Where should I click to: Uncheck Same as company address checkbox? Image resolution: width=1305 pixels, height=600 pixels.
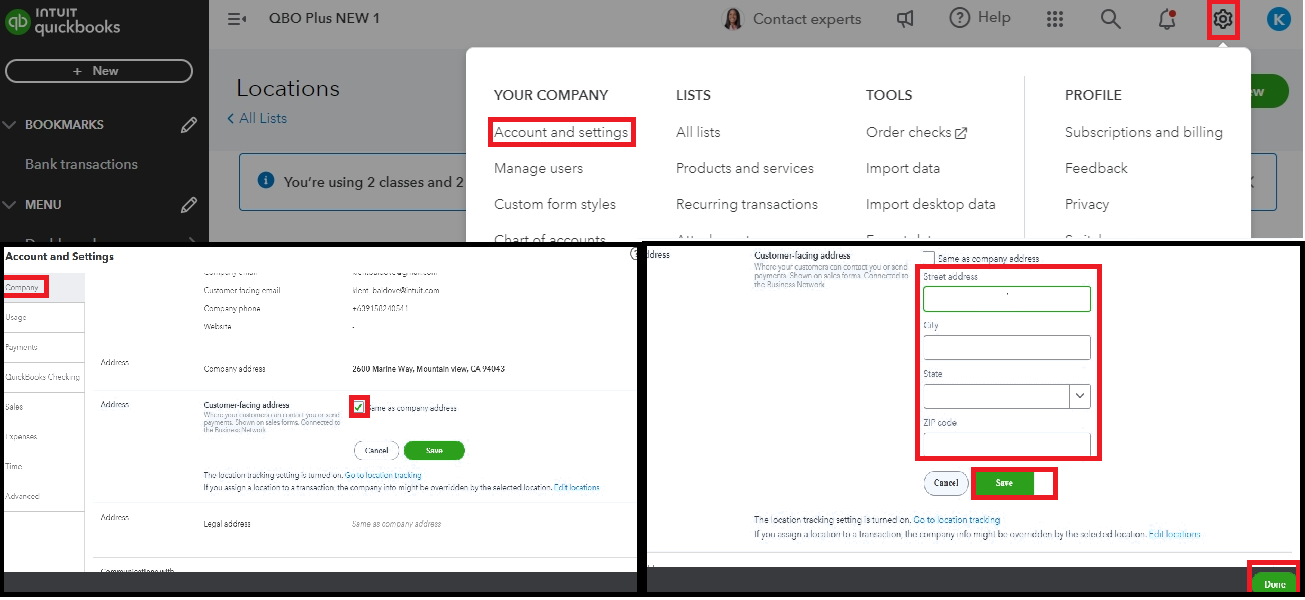pyautogui.click(x=358, y=406)
